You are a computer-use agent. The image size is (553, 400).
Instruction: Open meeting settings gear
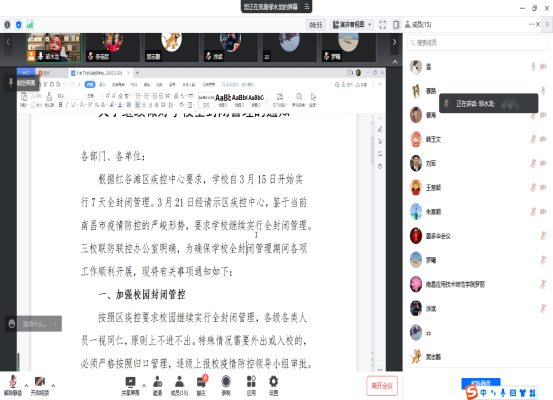[x=274, y=386]
